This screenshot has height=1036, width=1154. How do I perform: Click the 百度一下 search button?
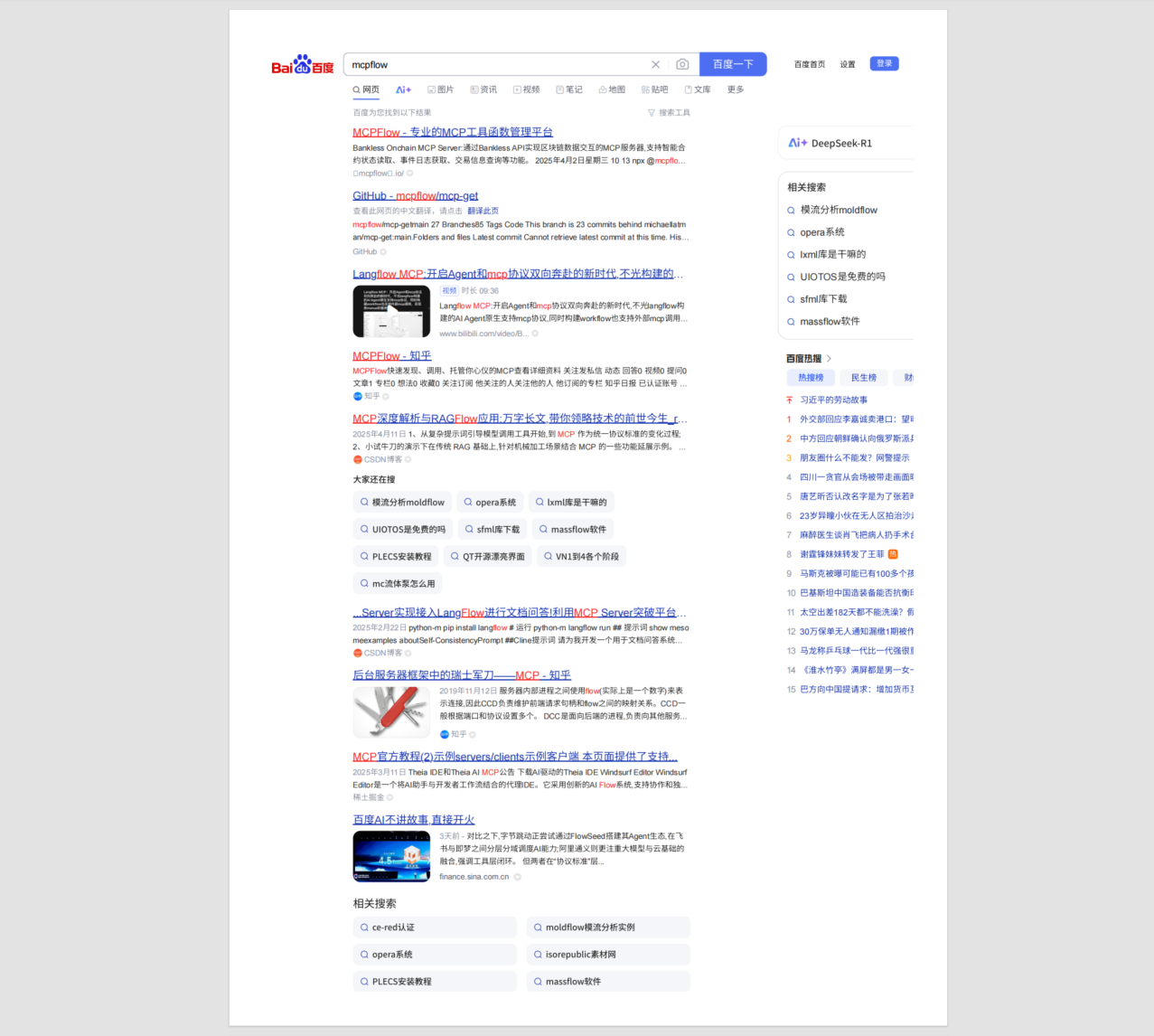pos(733,64)
